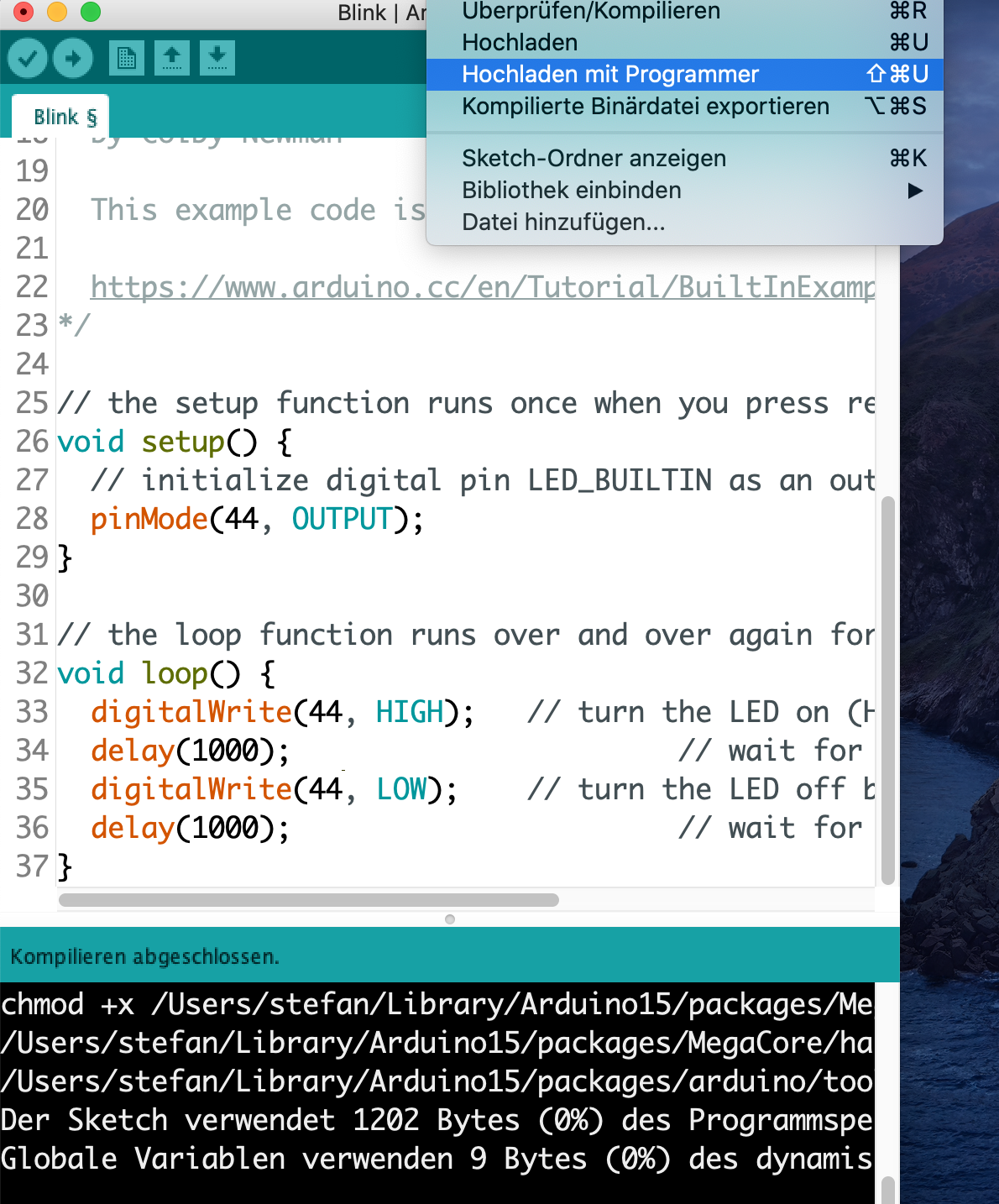Click the console divider handle dot
999x1204 pixels.
pyautogui.click(x=450, y=919)
